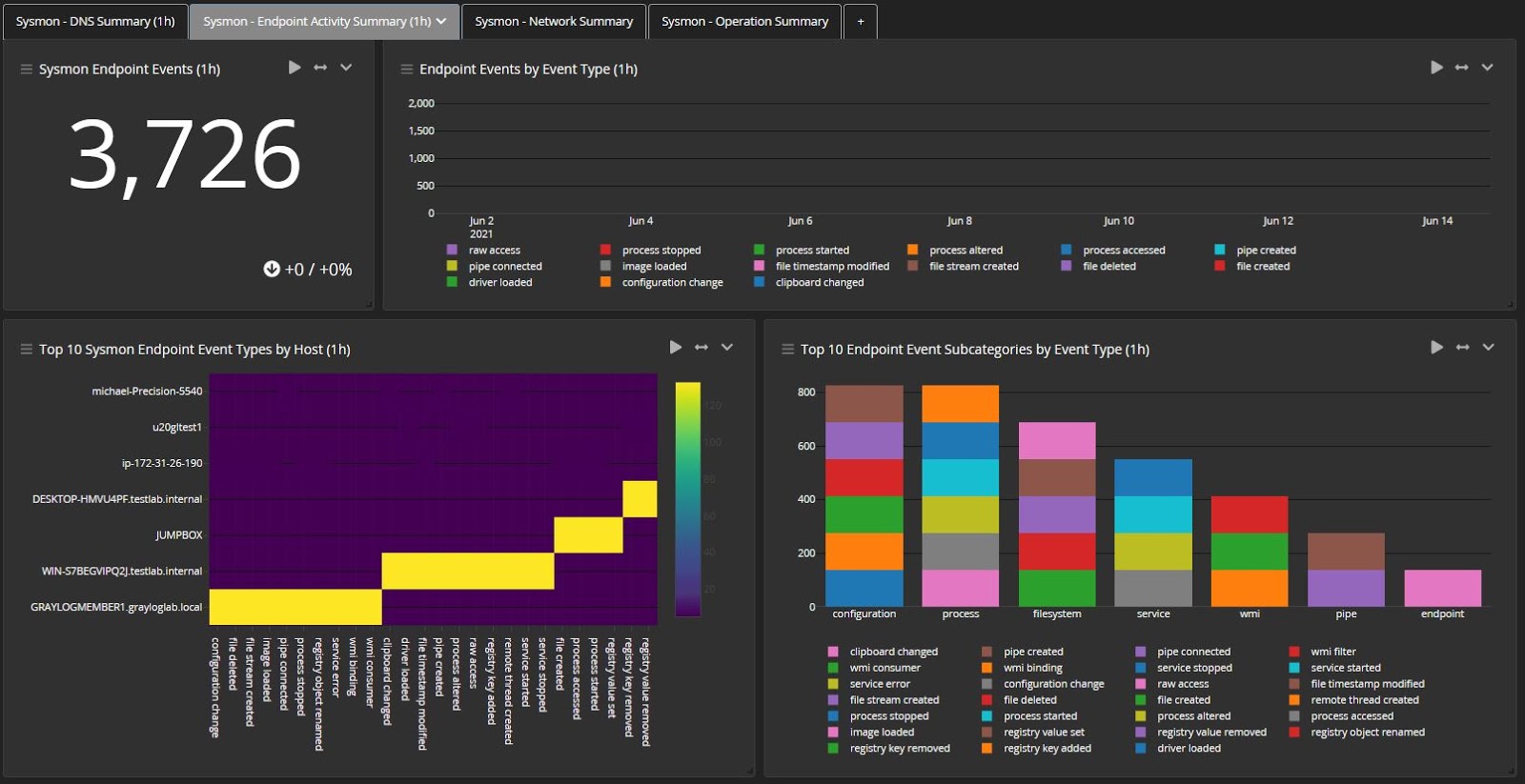
Task: Add a new dashboard page with plus button
Action: [x=861, y=21]
